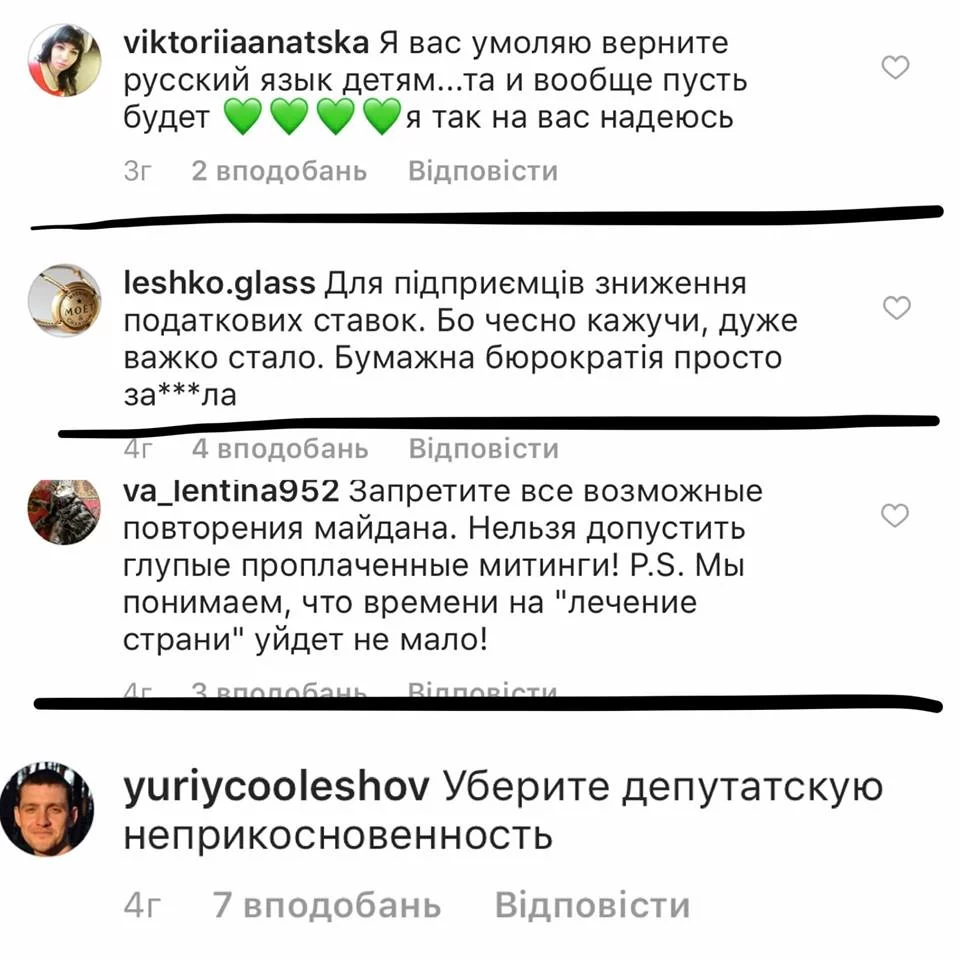
Task: Open the leshko.glass username link
Action: tap(219, 283)
